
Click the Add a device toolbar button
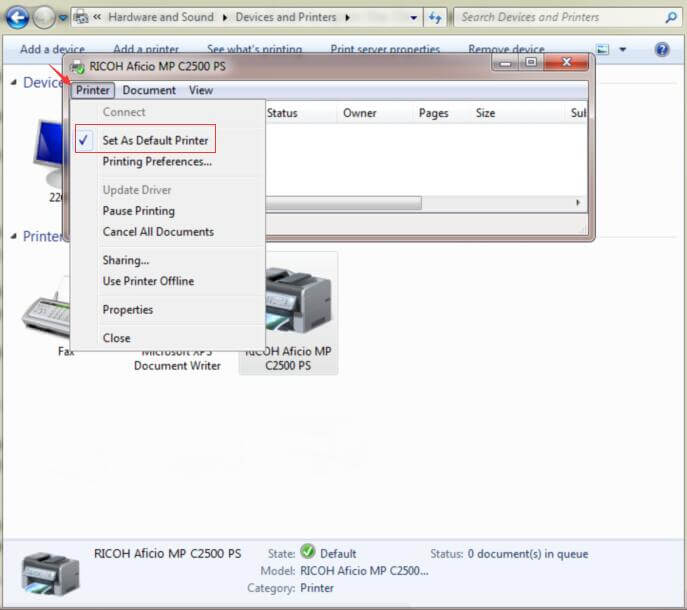point(52,49)
